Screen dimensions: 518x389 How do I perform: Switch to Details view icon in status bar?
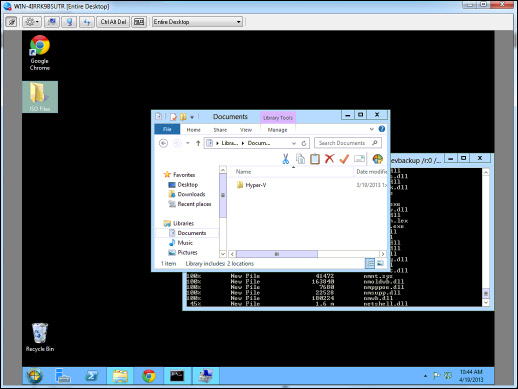pyautogui.click(x=370, y=264)
